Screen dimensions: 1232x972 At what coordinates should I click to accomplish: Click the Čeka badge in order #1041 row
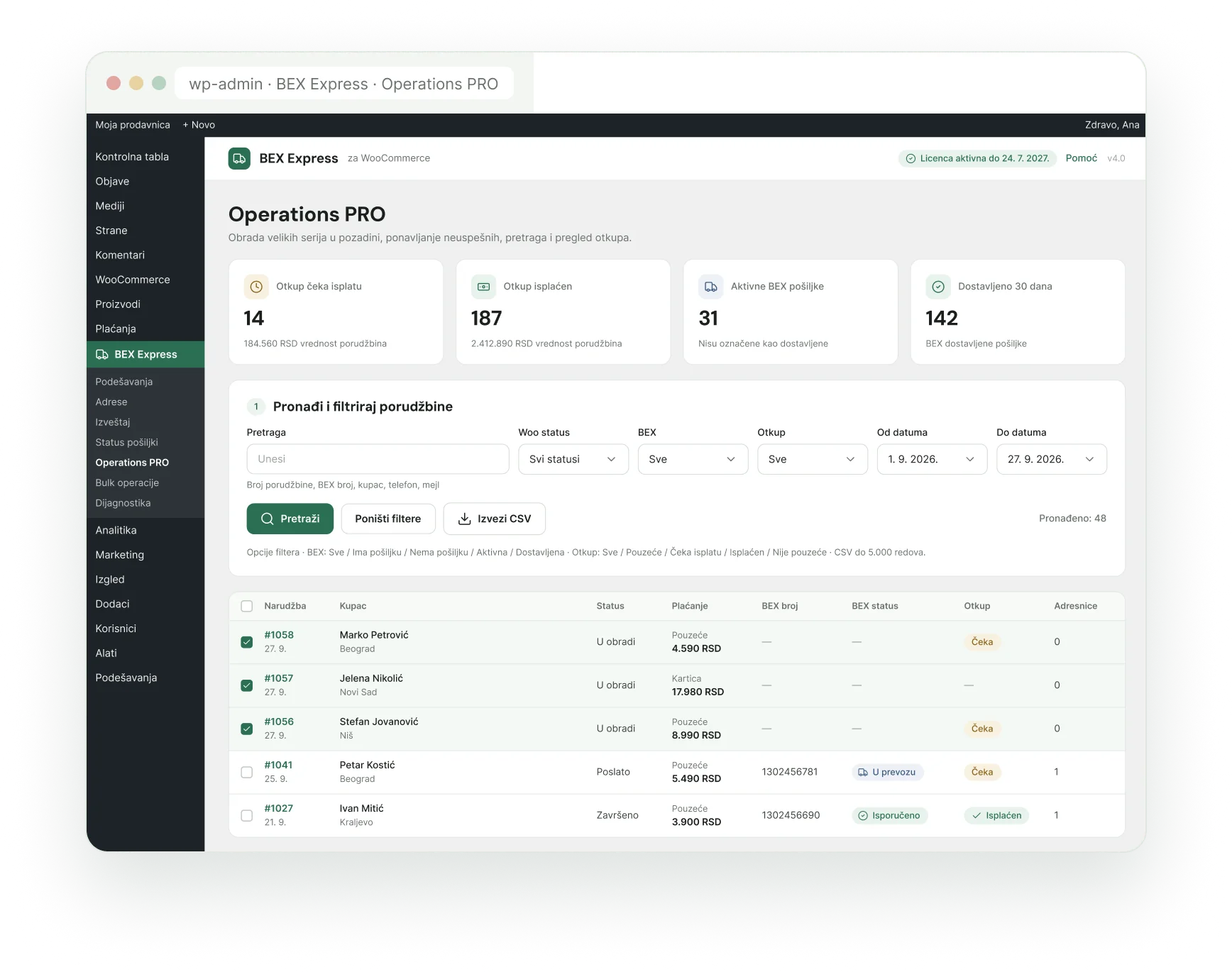(982, 772)
